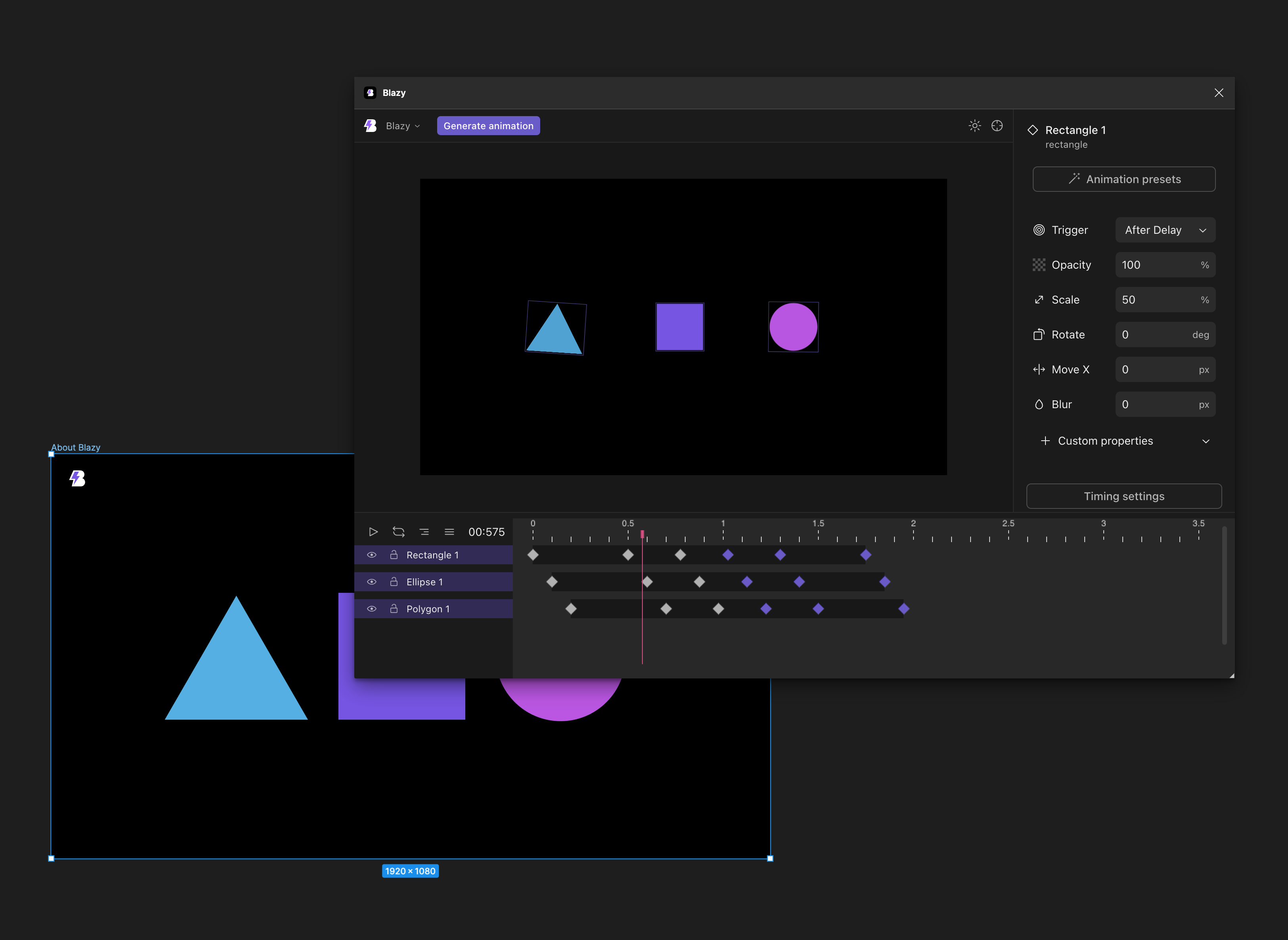Viewport: 1288px width, 940px height.
Task: Click the Blur value field
Action: (x=1165, y=405)
